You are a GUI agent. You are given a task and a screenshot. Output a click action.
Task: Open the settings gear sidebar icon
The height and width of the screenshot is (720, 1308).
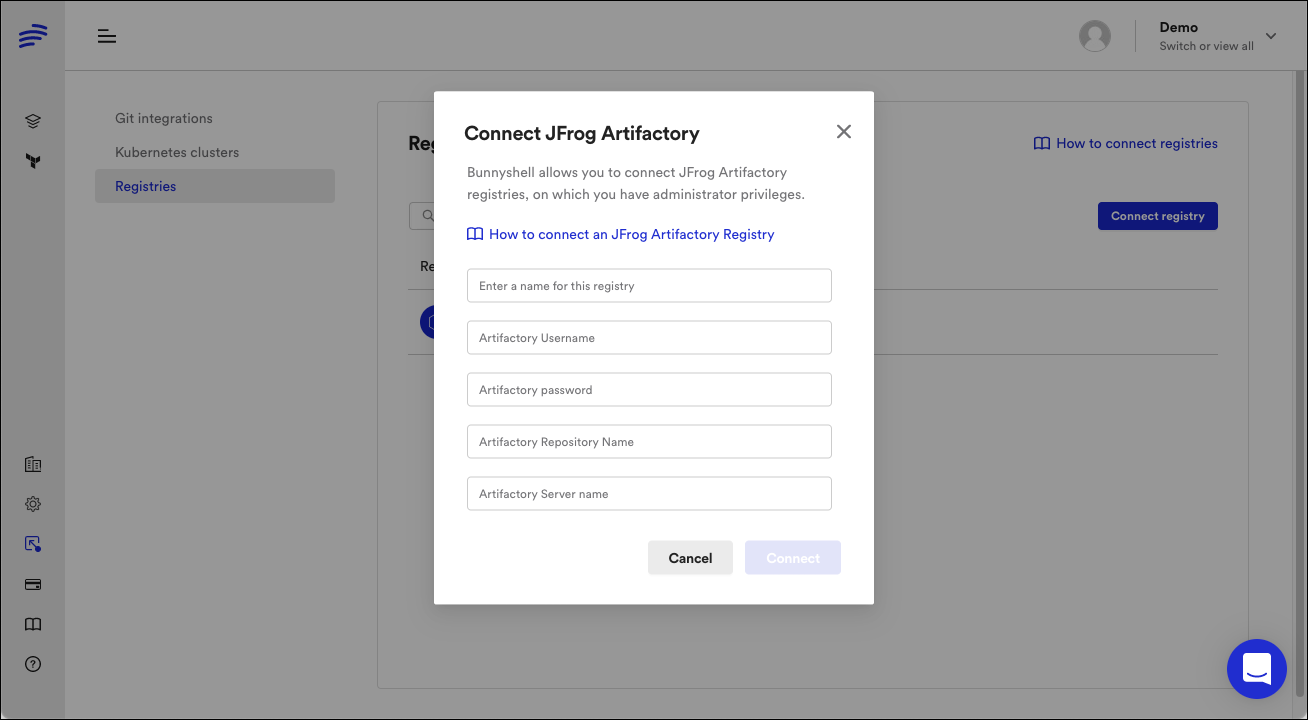(33, 504)
